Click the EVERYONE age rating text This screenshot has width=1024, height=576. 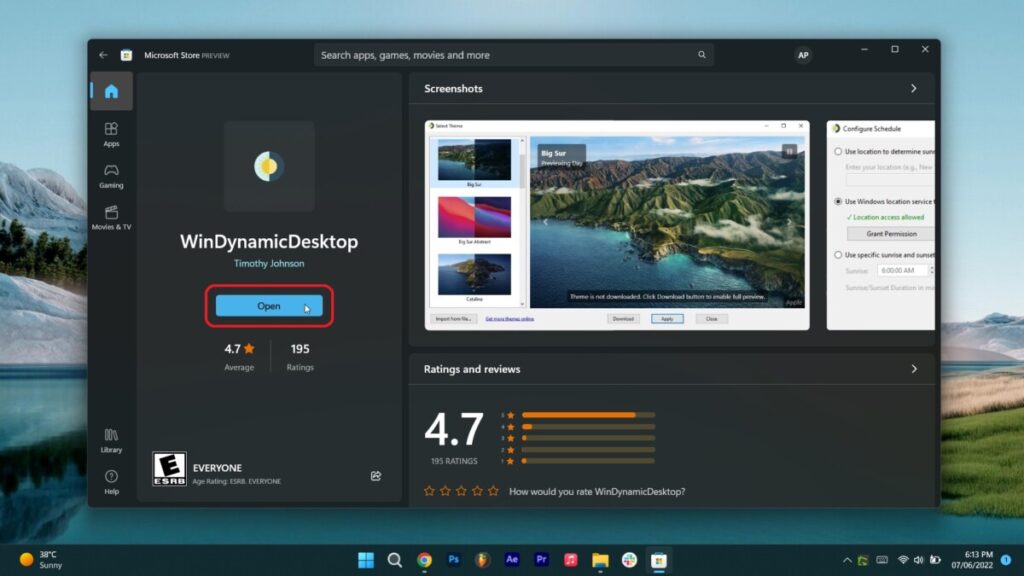(217, 468)
